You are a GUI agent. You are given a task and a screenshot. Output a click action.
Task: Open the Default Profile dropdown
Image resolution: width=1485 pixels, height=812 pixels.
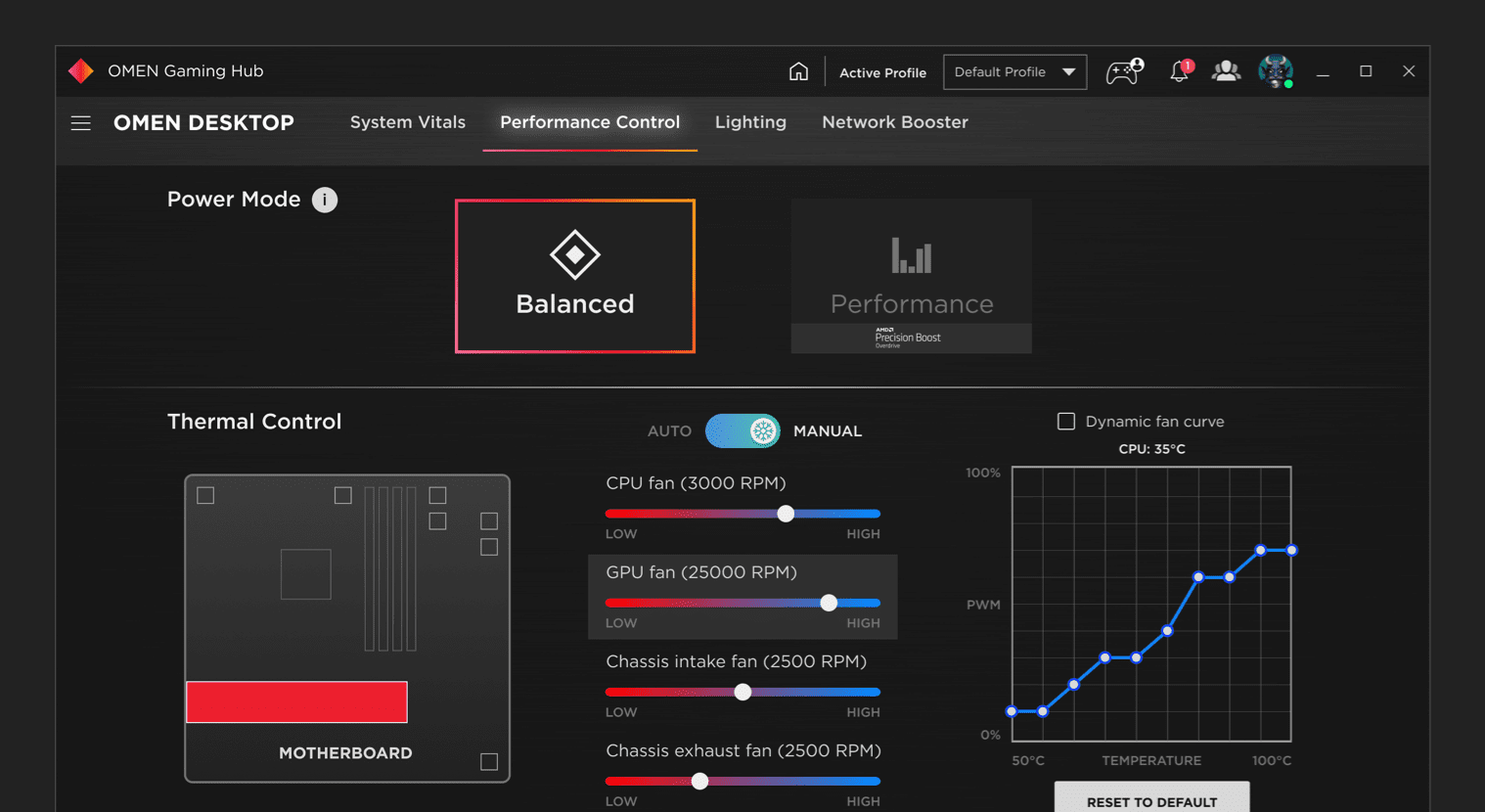click(x=1014, y=72)
